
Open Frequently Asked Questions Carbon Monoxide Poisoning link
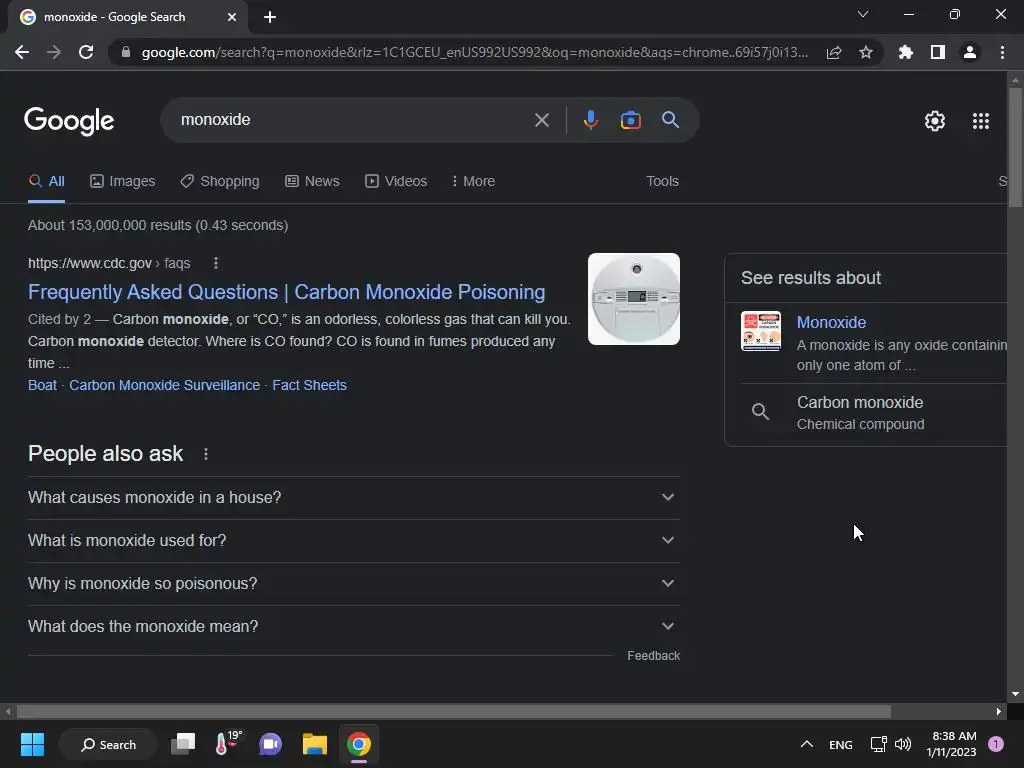[287, 292]
